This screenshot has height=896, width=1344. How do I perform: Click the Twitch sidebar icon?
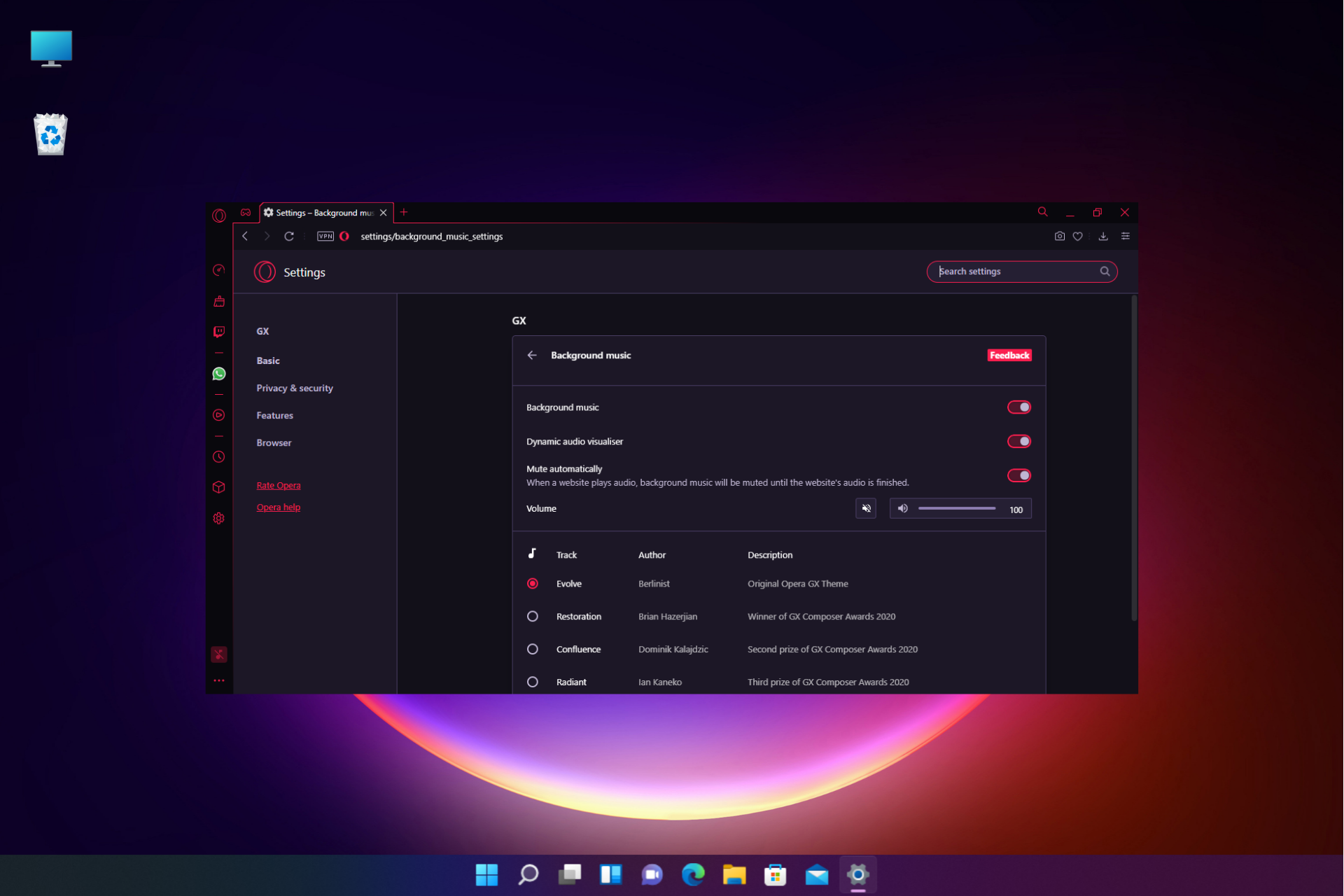(x=219, y=331)
